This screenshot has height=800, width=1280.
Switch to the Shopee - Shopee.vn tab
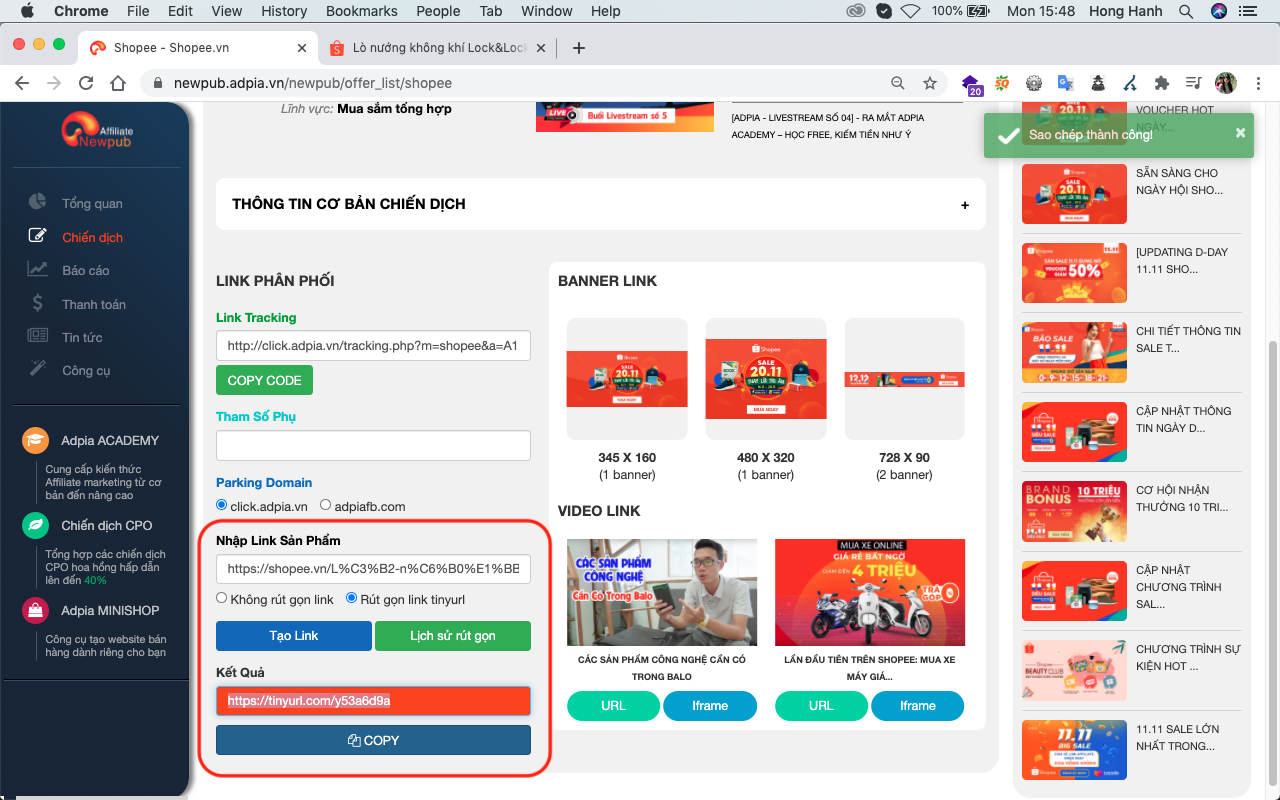point(198,47)
